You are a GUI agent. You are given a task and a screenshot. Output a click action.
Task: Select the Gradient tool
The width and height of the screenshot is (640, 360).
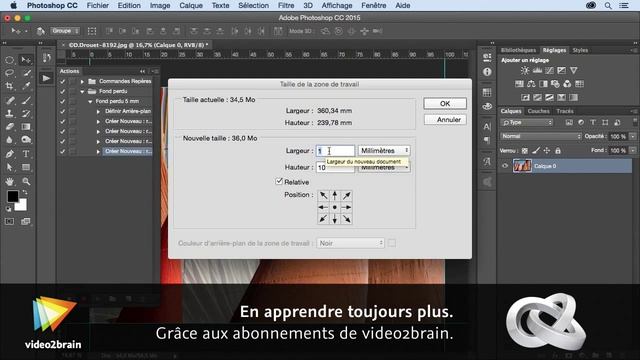click(x=26, y=127)
